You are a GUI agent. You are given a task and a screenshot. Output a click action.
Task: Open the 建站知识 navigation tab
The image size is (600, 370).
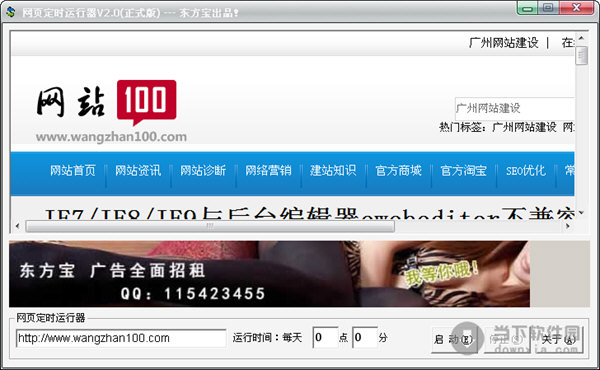click(333, 171)
